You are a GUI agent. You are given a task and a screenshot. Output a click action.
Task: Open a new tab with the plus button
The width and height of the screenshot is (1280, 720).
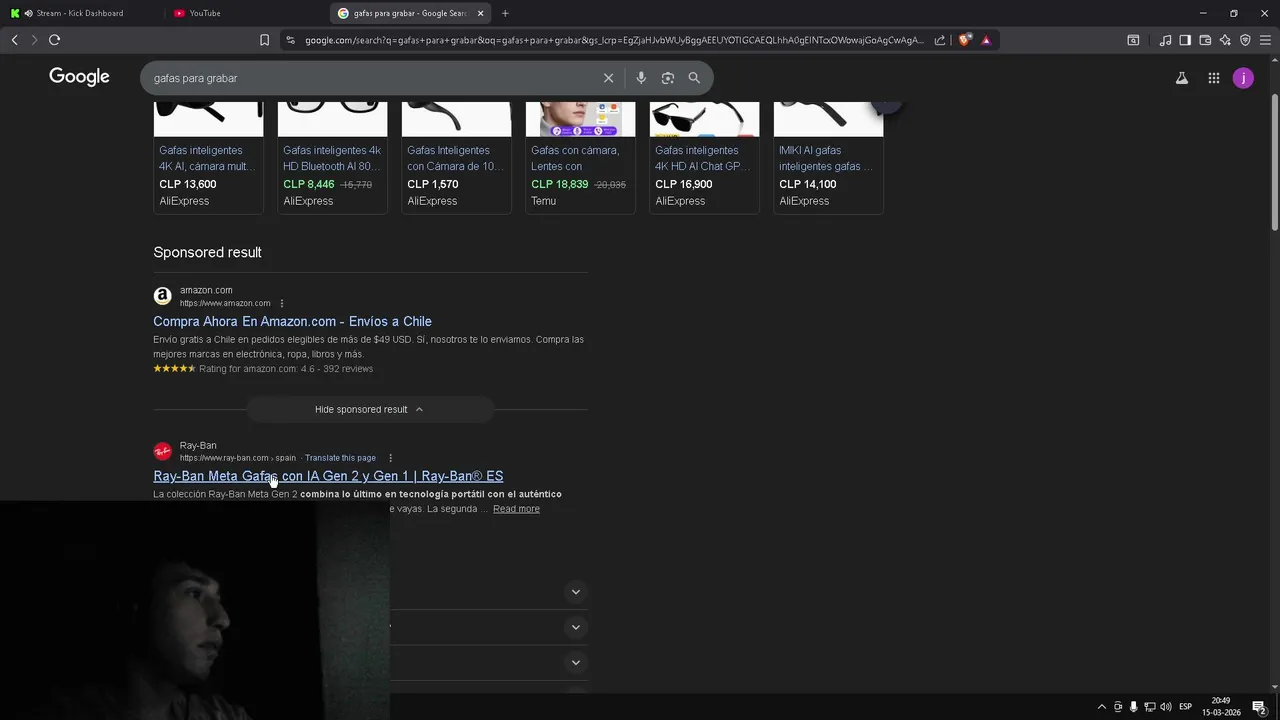[505, 13]
